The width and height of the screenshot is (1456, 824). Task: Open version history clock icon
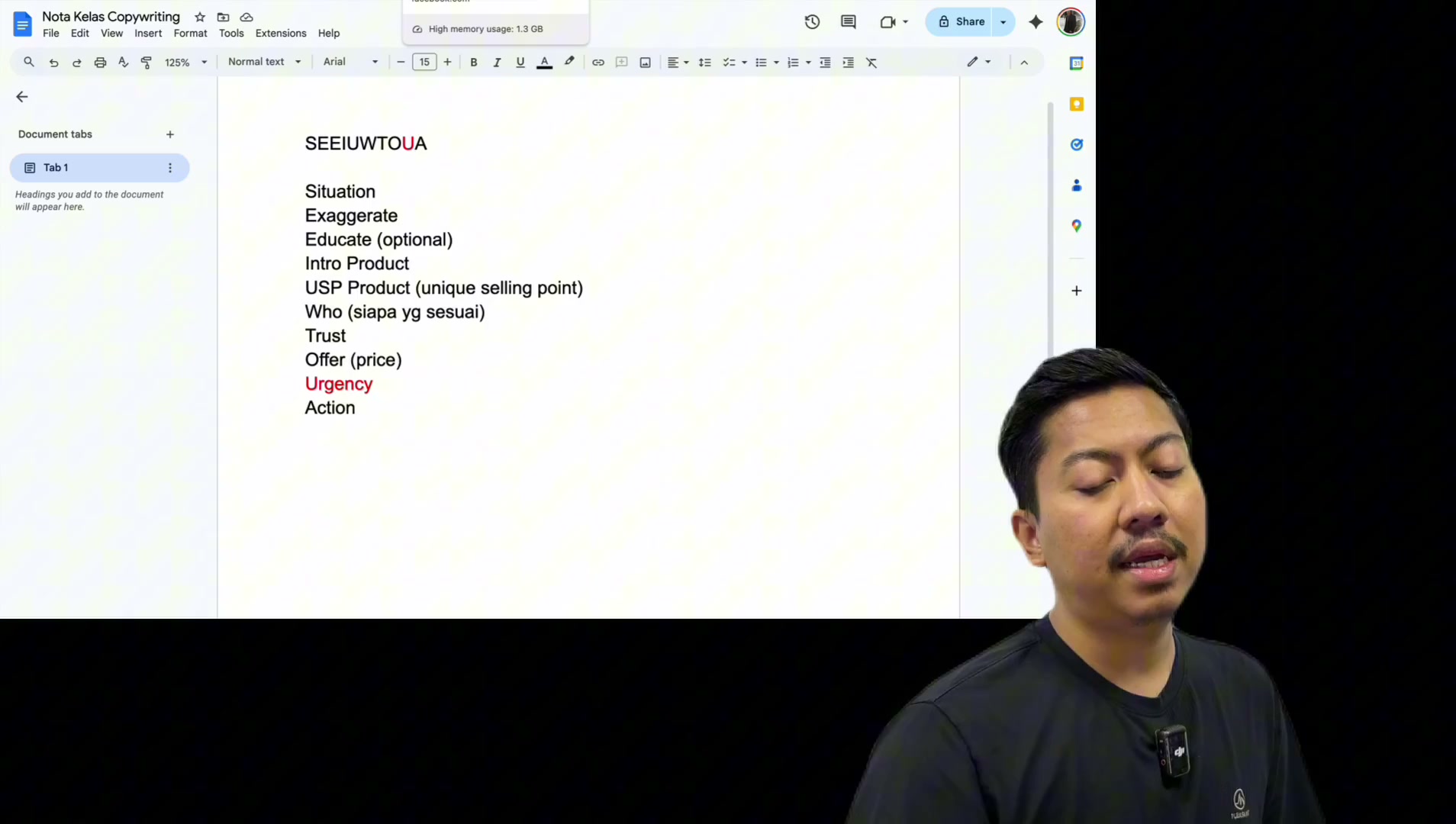click(812, 22)
